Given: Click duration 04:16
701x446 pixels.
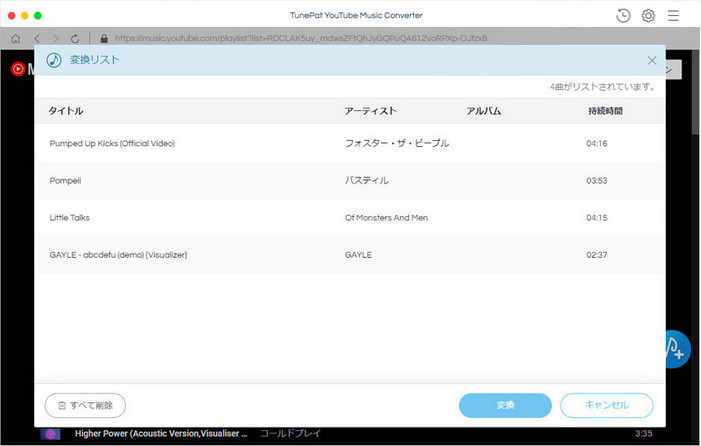Looking at the screenshot, I should point(597,143).
